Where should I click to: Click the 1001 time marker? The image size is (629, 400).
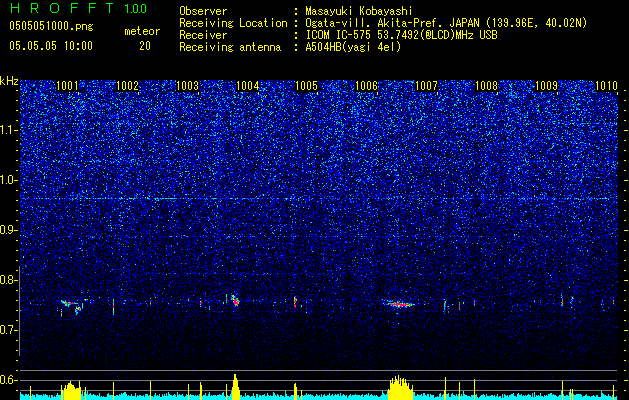coord(67,85)
